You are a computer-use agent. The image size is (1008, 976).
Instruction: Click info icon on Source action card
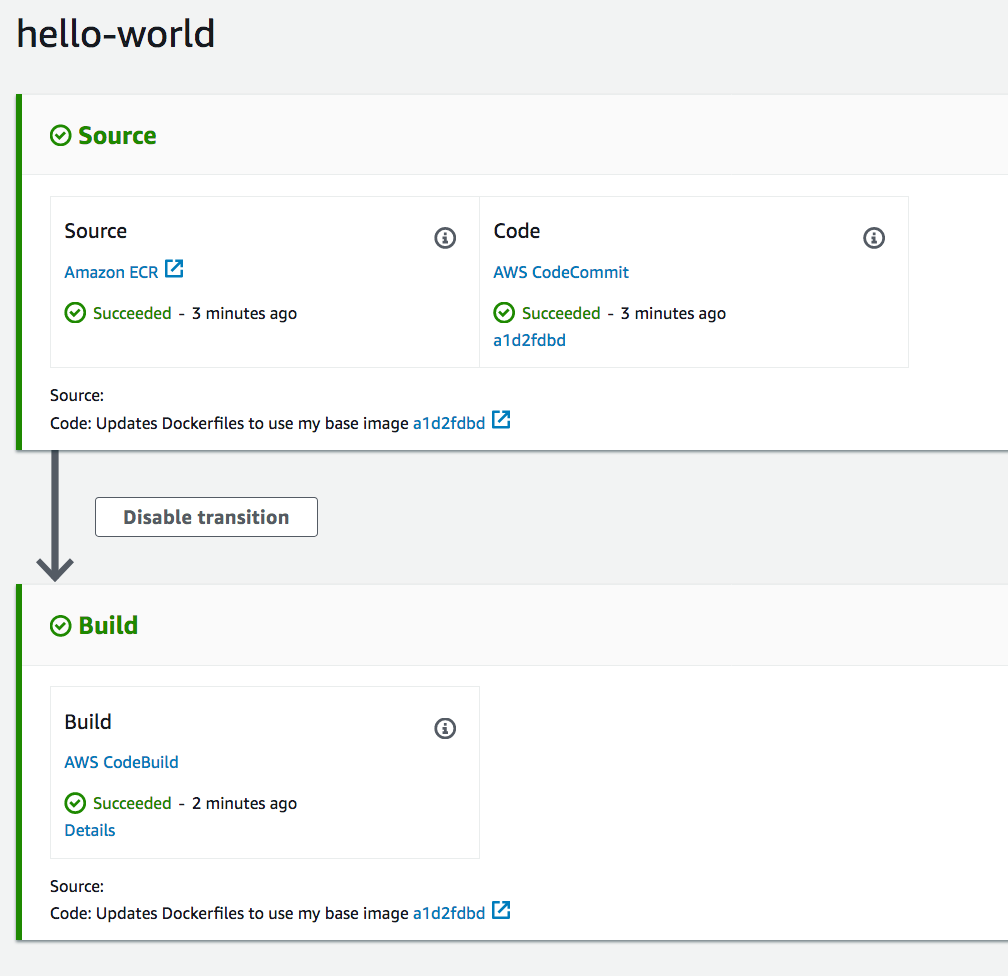445,238
